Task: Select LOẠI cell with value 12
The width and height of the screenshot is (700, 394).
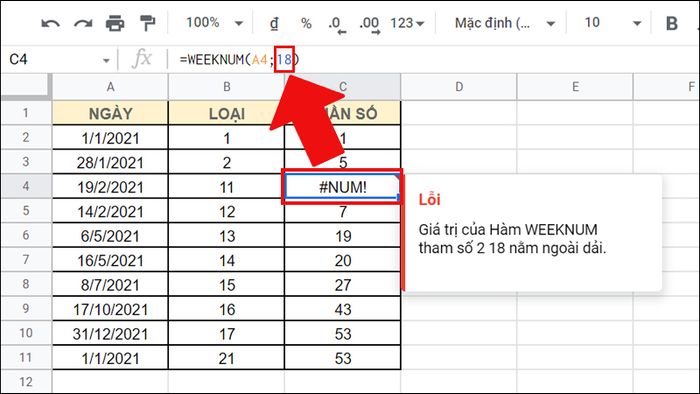Action: [226, 211]
